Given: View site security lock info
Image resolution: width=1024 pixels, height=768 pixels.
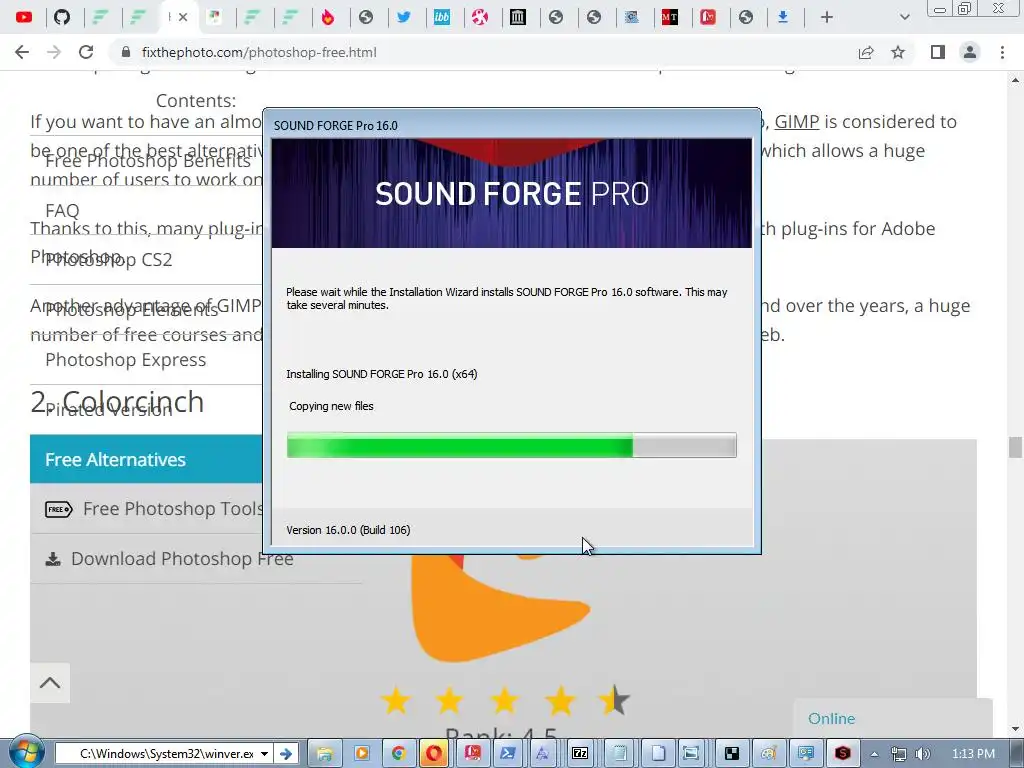Looking at the screenshot, I should click(x=126, y=52).
